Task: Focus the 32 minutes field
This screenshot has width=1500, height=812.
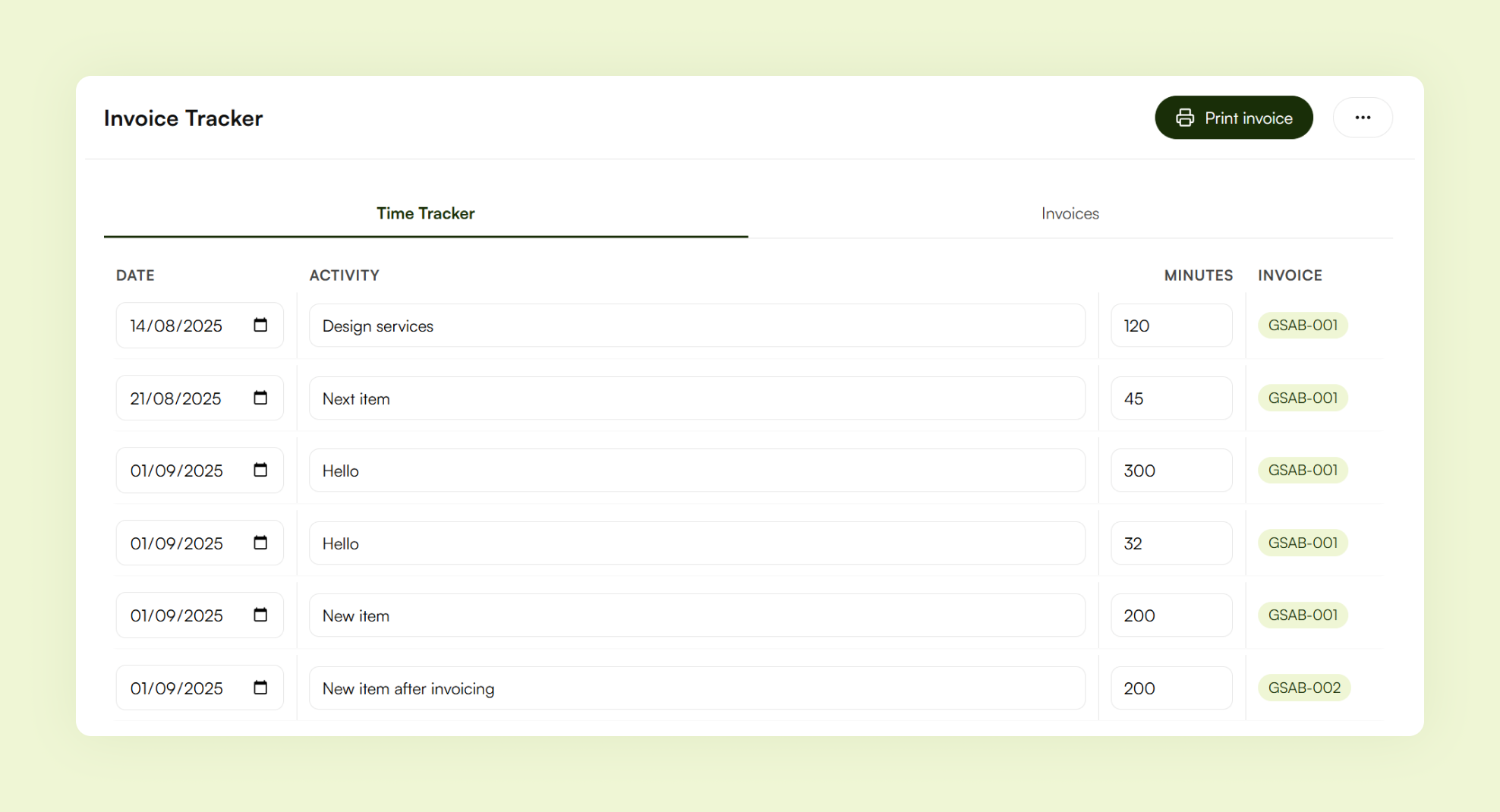Action: 1171,543
